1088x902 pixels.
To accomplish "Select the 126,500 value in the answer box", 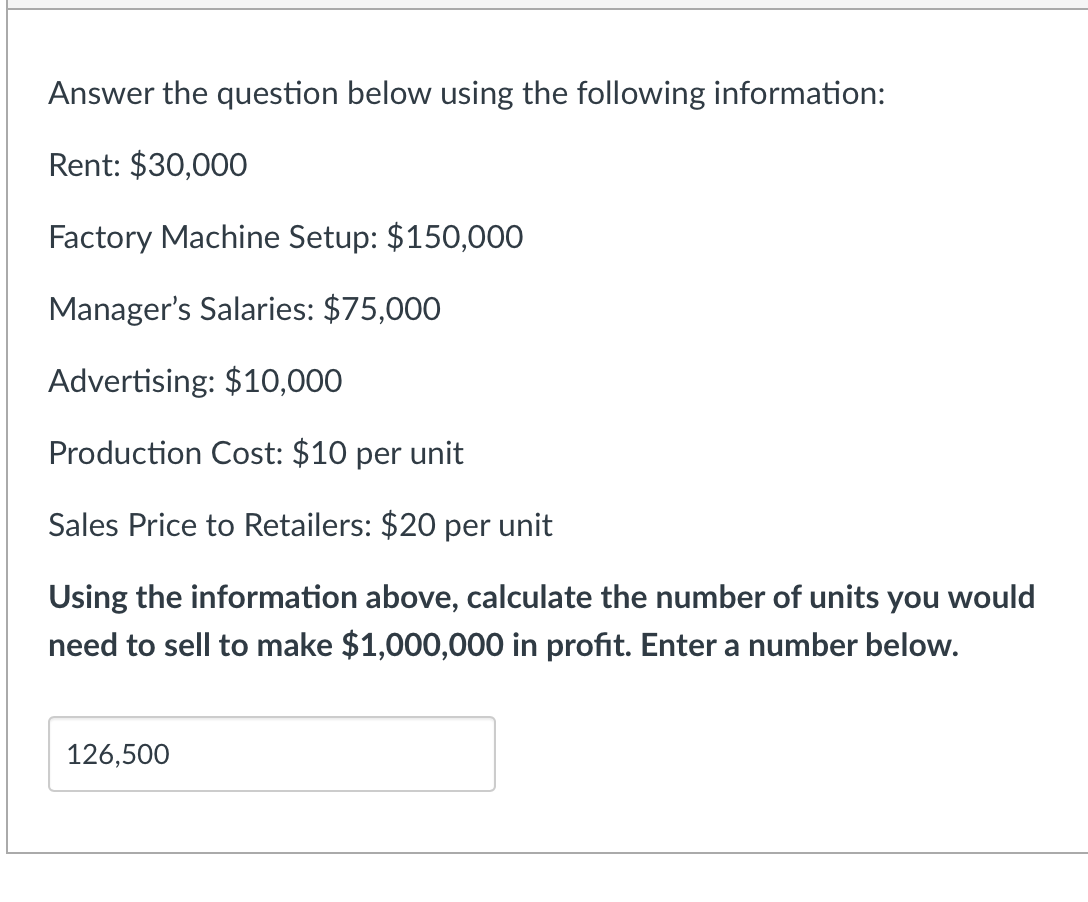I will coord(118,755).
